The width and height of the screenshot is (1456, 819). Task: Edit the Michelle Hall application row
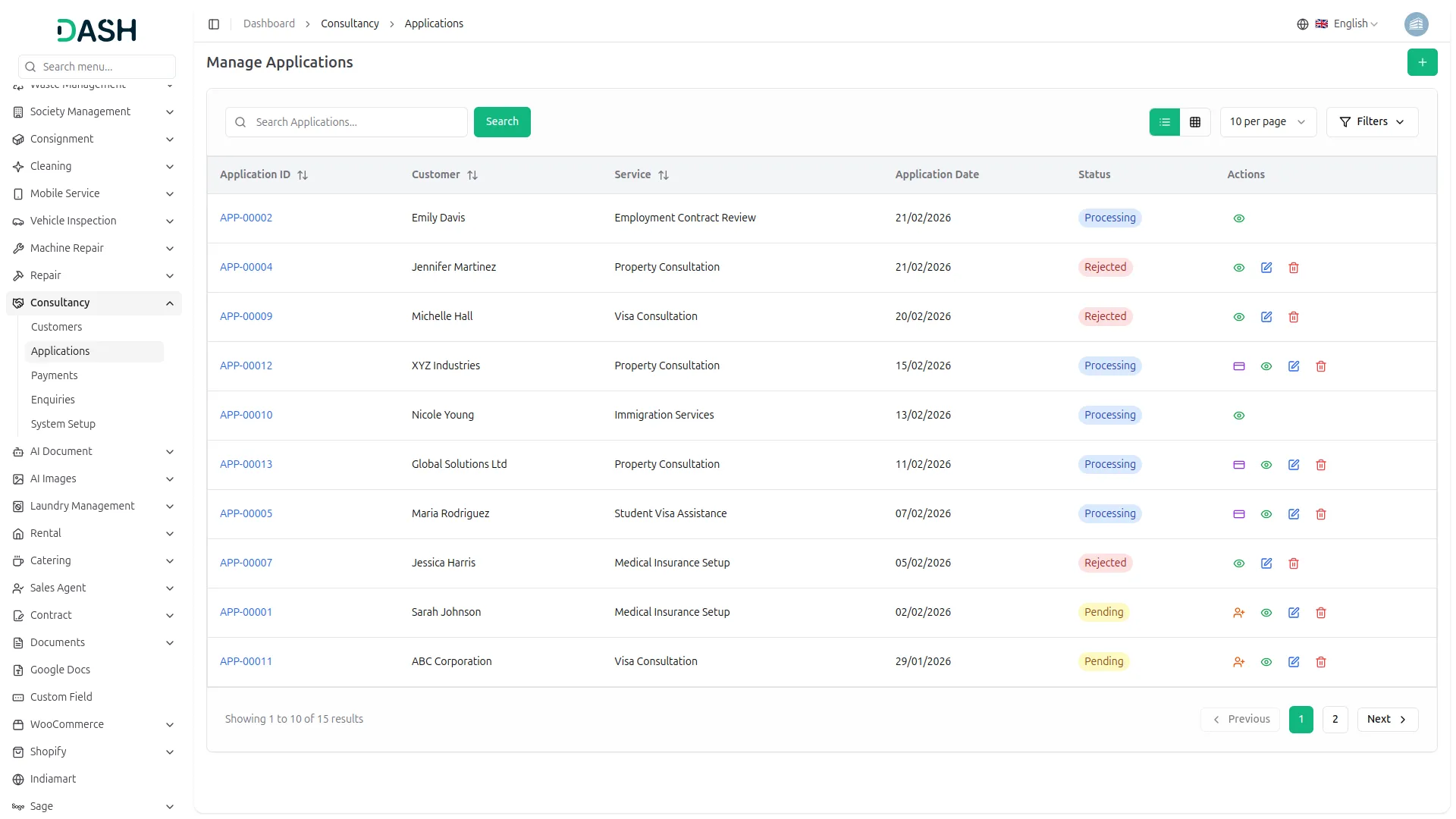tap(1266, 317)
